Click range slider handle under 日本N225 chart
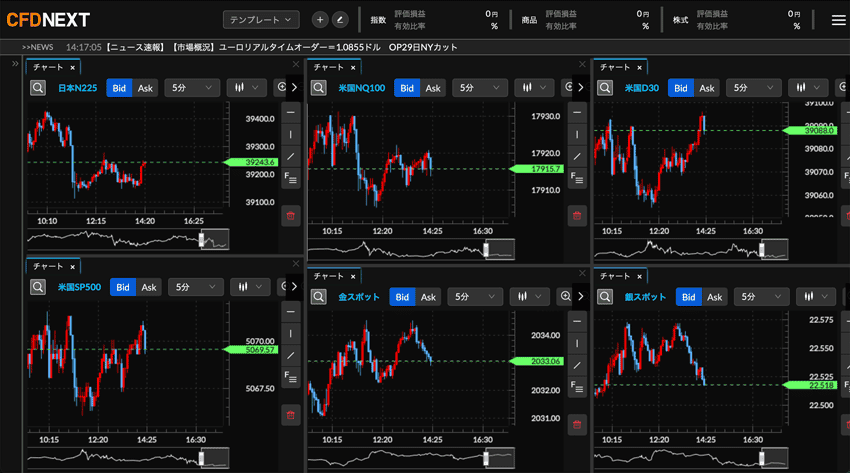Screen dimensions: 850x473 202,239
